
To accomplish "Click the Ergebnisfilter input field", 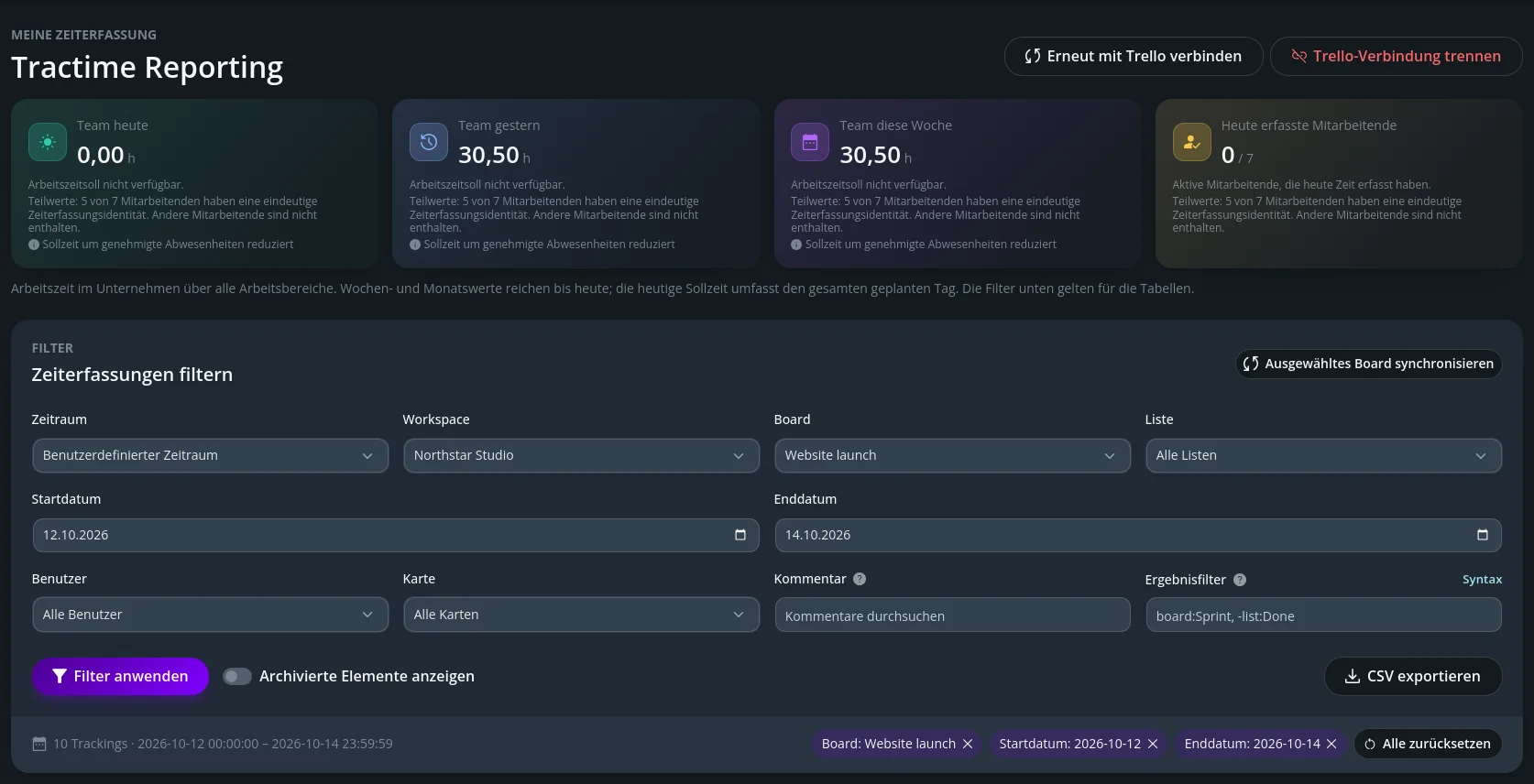I will [1323, 615].
